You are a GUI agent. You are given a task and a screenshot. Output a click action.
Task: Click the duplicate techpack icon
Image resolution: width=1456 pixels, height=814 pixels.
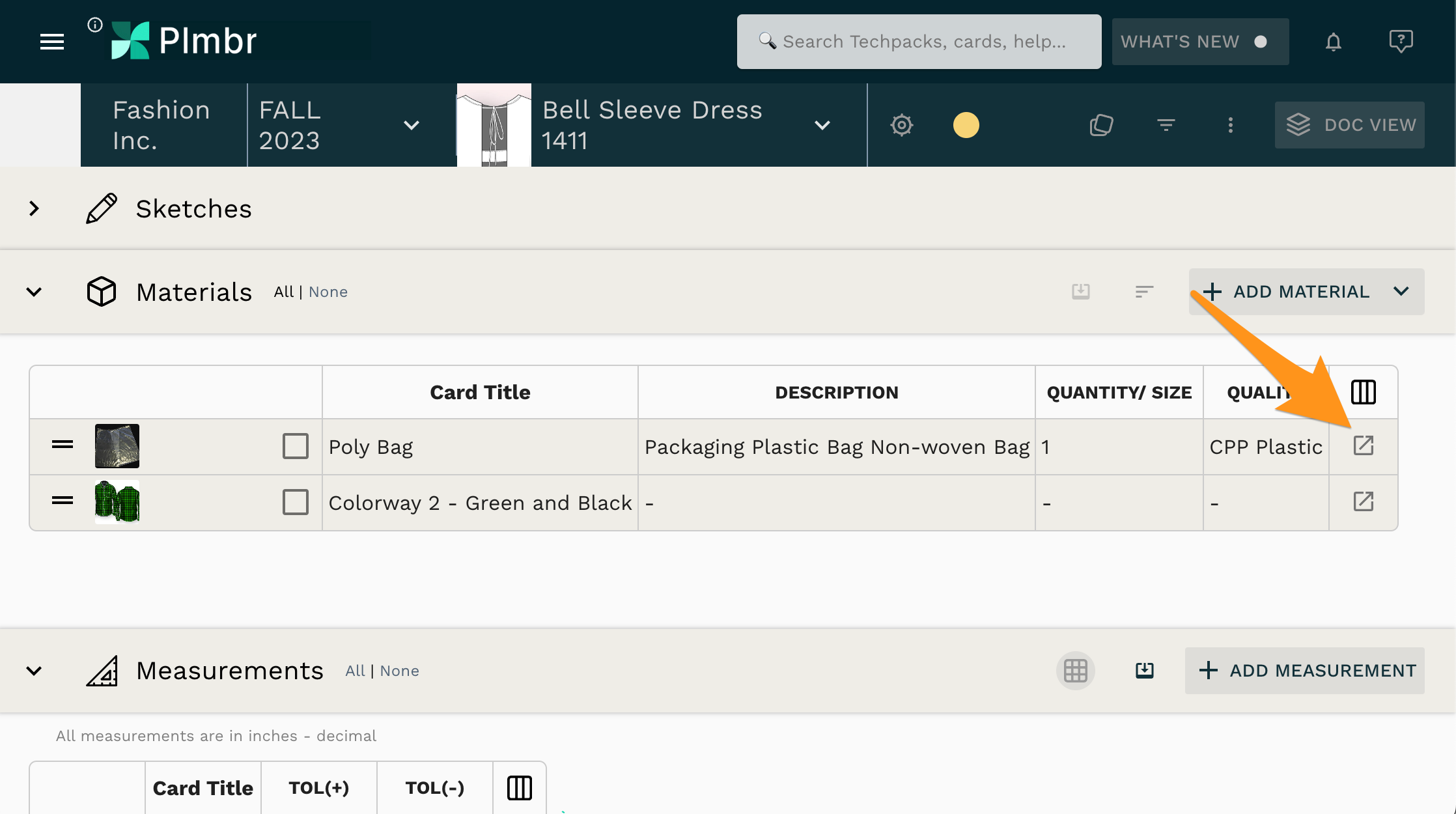pyautogui.click(x=1101, y=125)
